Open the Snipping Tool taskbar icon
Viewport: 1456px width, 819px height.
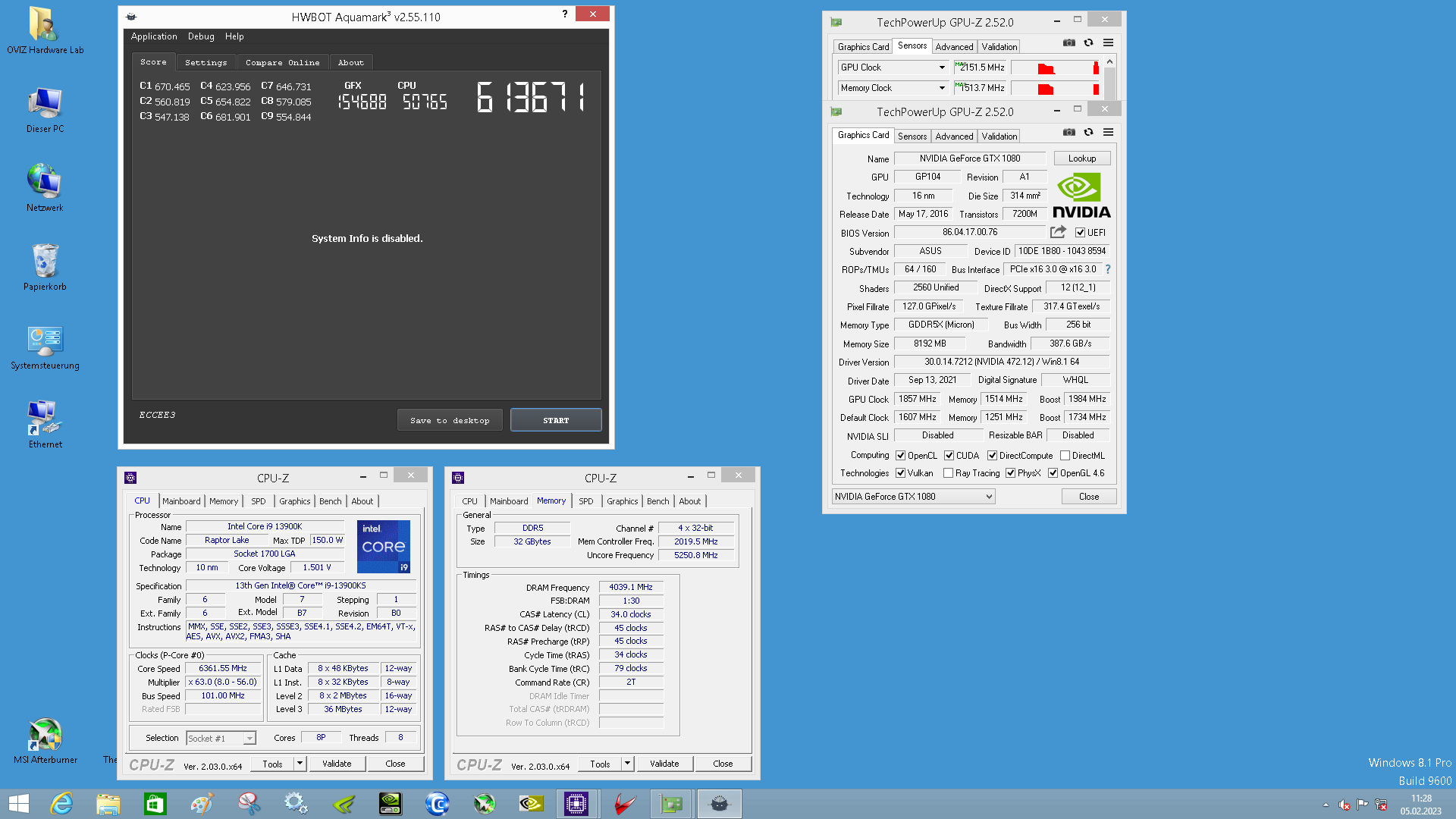tap(249, 804)
